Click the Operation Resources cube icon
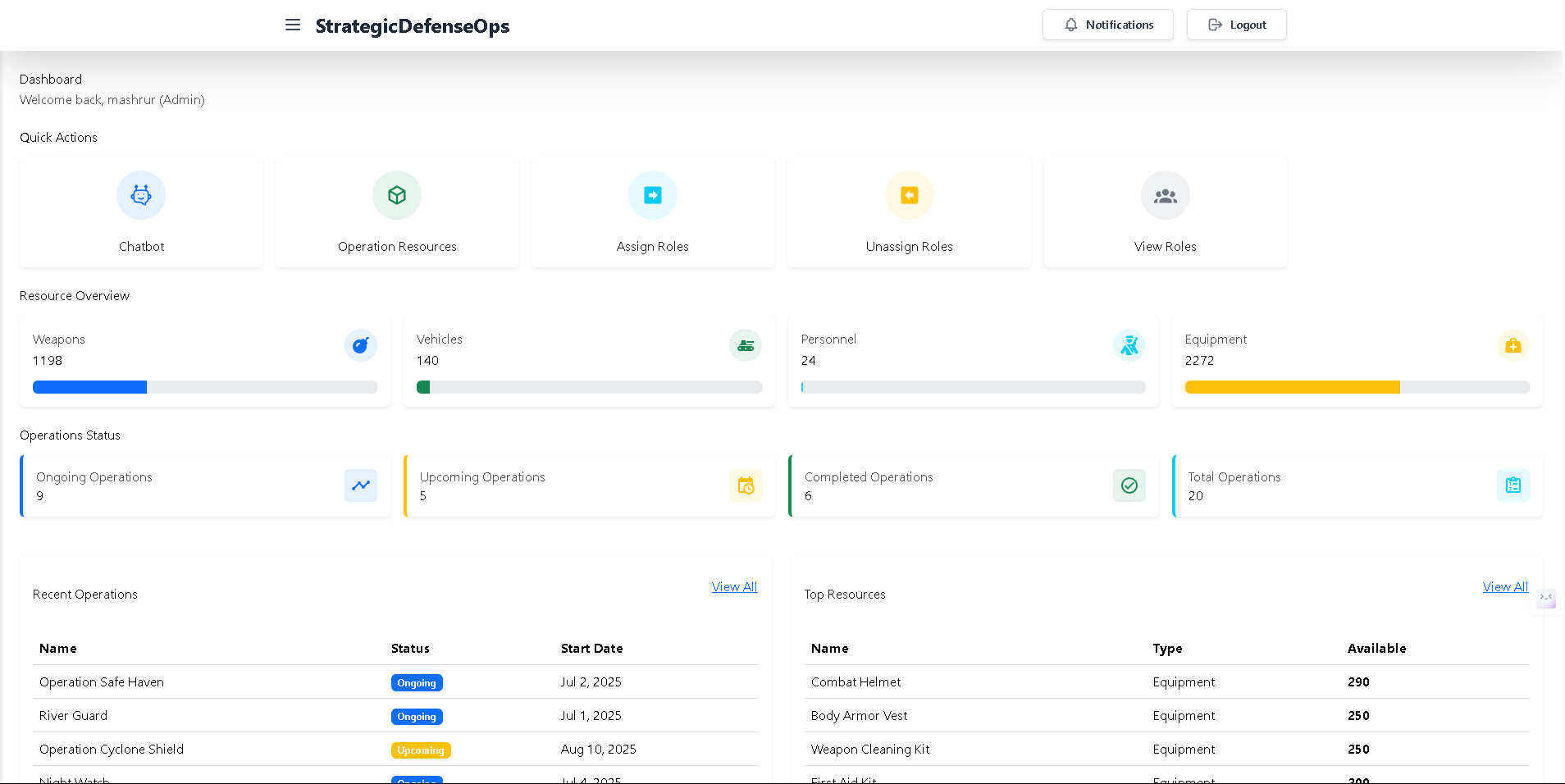This screenshot has height=784, width=1565. click(397, 195)
